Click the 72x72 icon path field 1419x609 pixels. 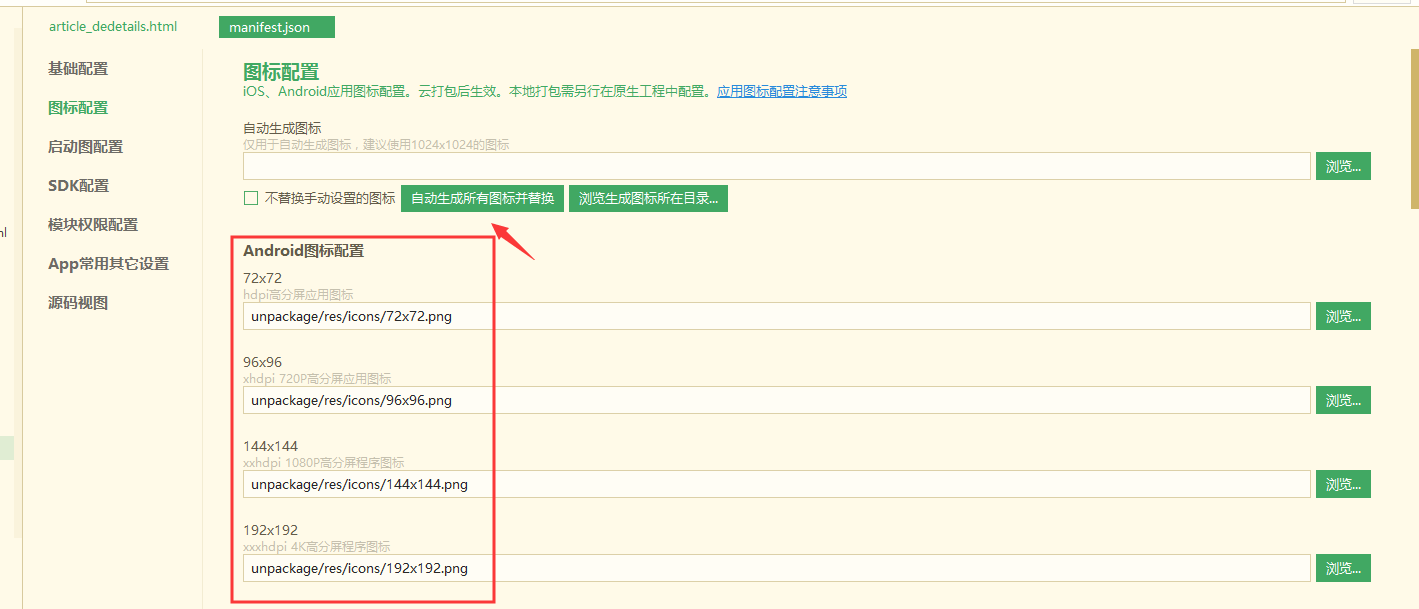pos(776,316)
